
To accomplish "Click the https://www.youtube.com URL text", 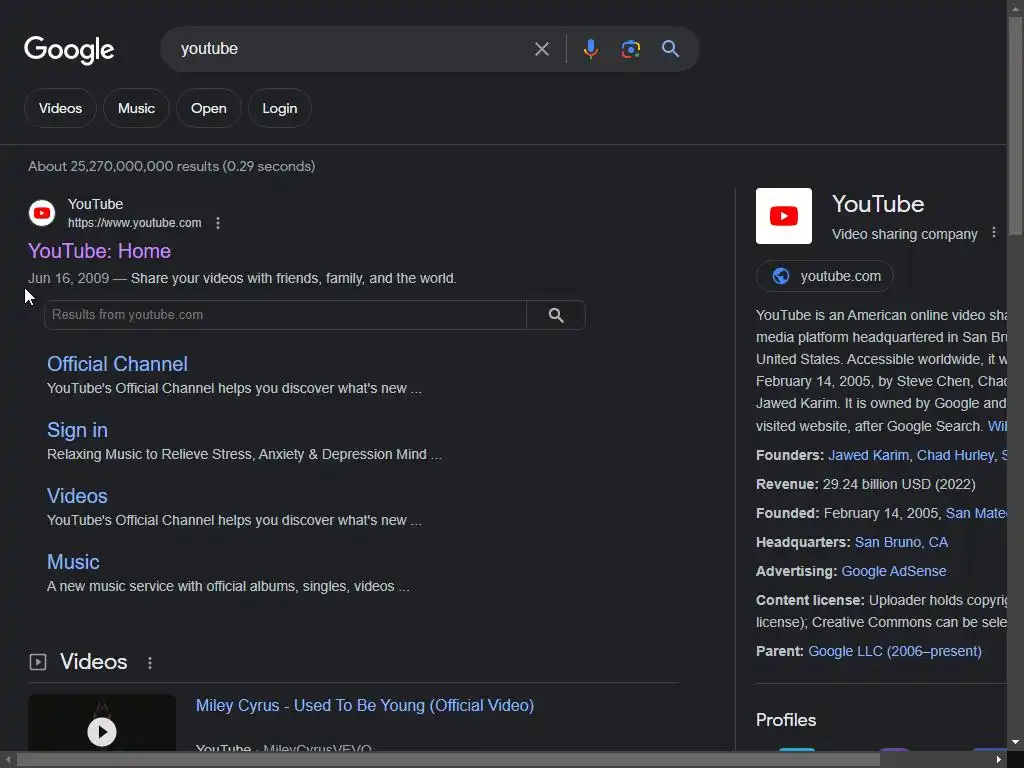I will [135, 223].
